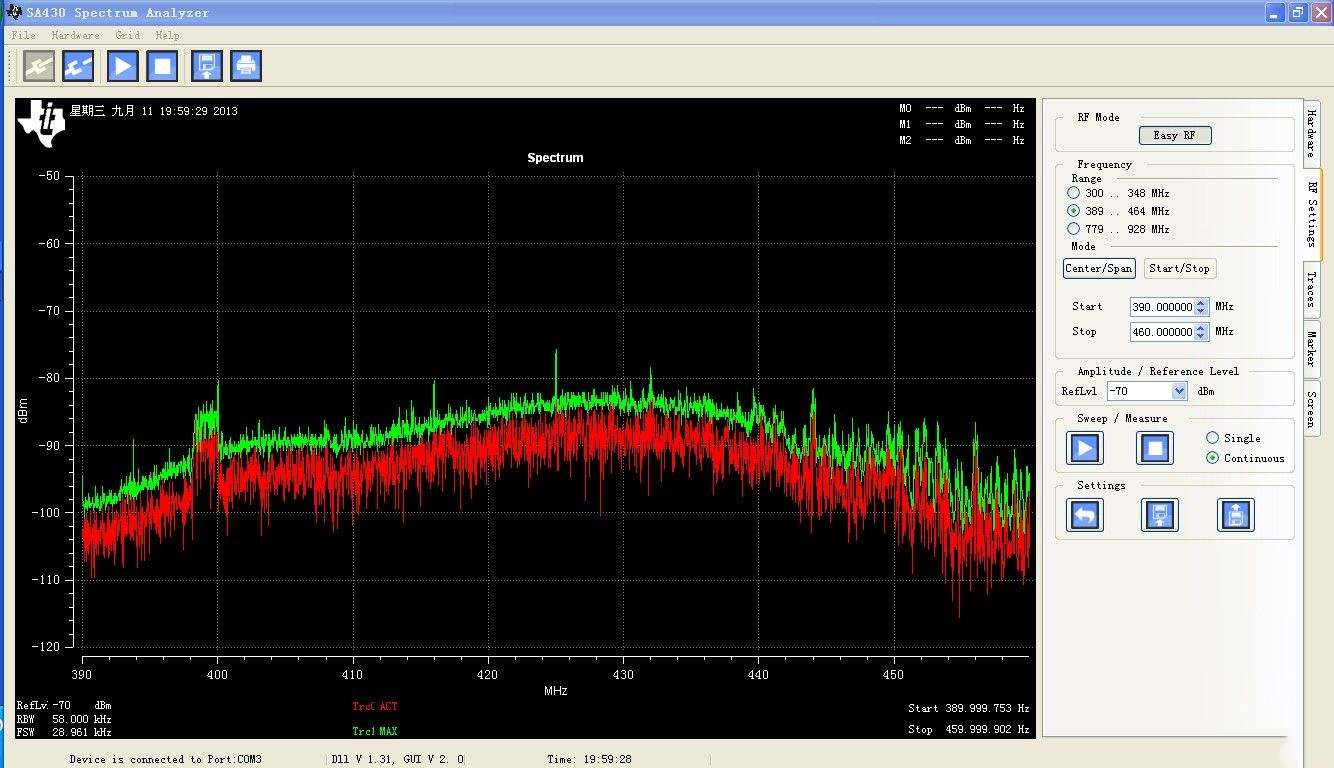Choose Single sweep mode
Viewport: 1334px width, 768px height.
coord(1213,438)
